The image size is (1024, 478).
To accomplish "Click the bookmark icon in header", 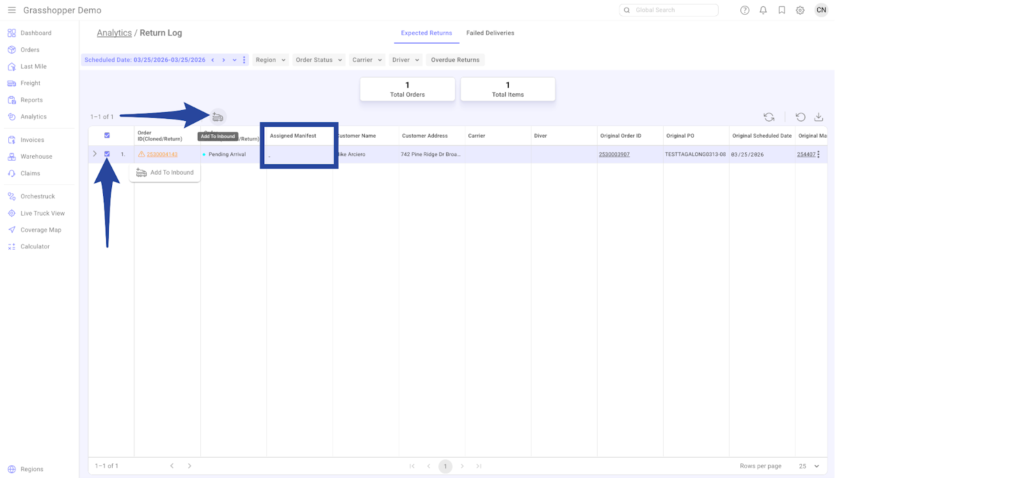I will [781, 10].
